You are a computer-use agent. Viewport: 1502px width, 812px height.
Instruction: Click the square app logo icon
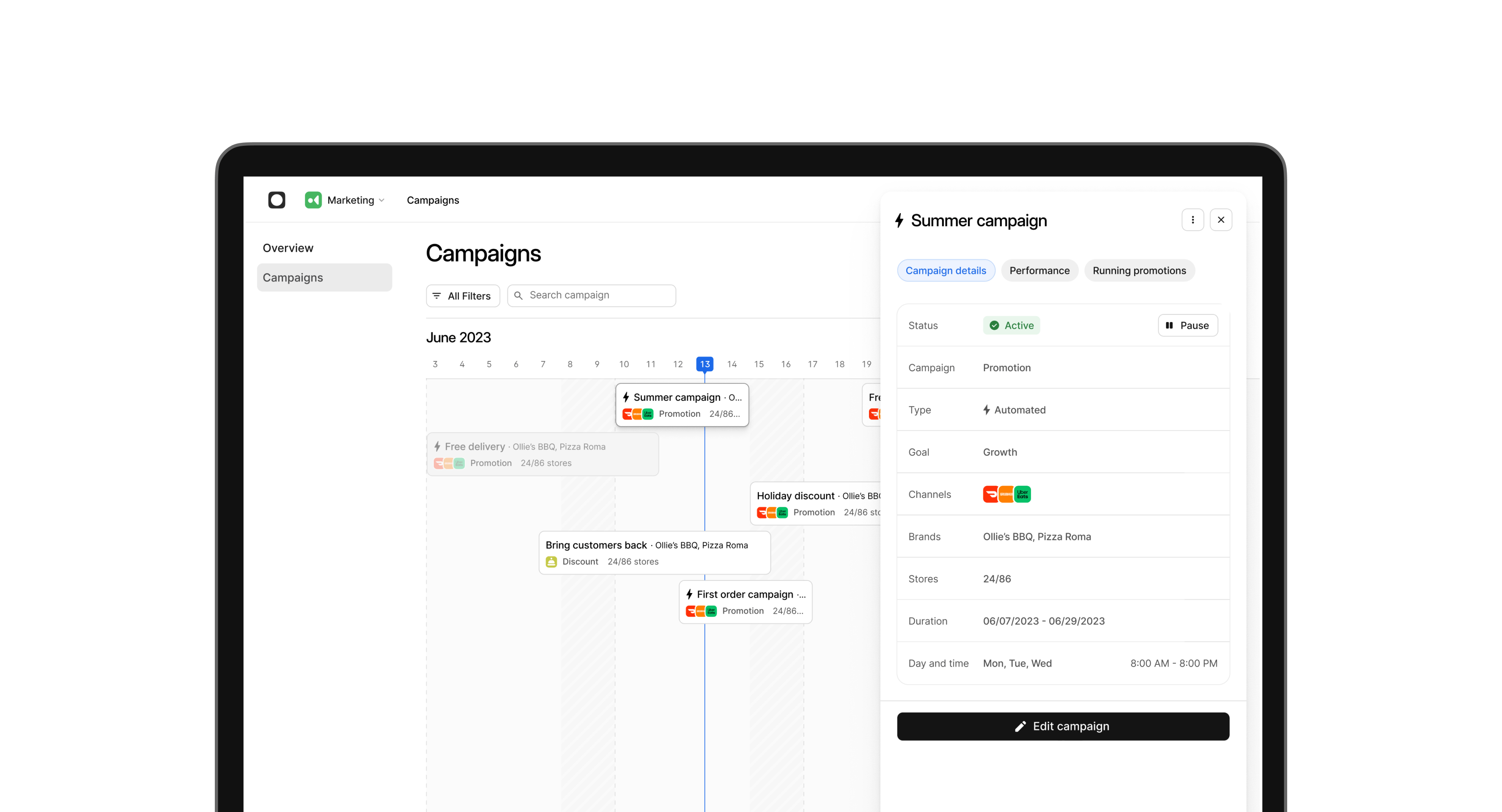[x=277, y=200]
